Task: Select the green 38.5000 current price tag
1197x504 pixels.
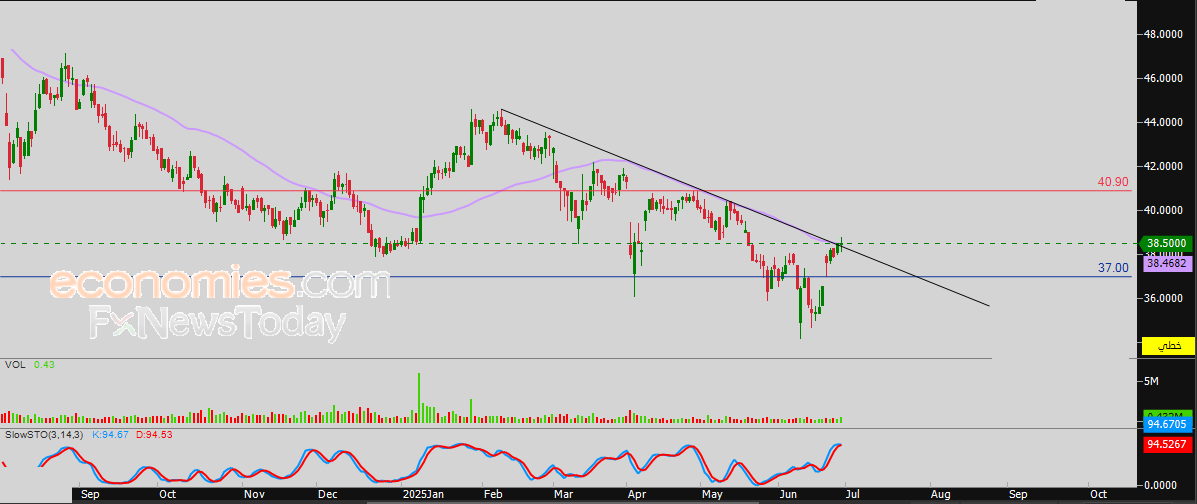Action: point(1168,243)
